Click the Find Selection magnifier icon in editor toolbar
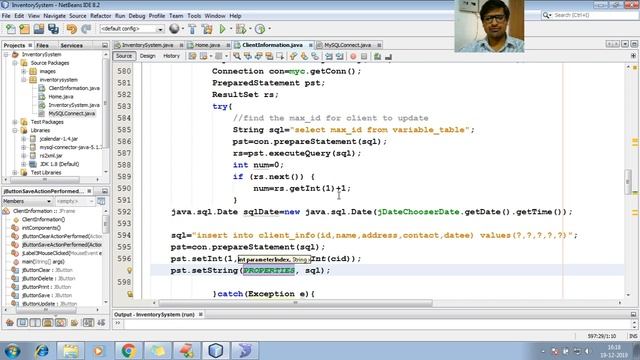 click(x=237, y=56)
